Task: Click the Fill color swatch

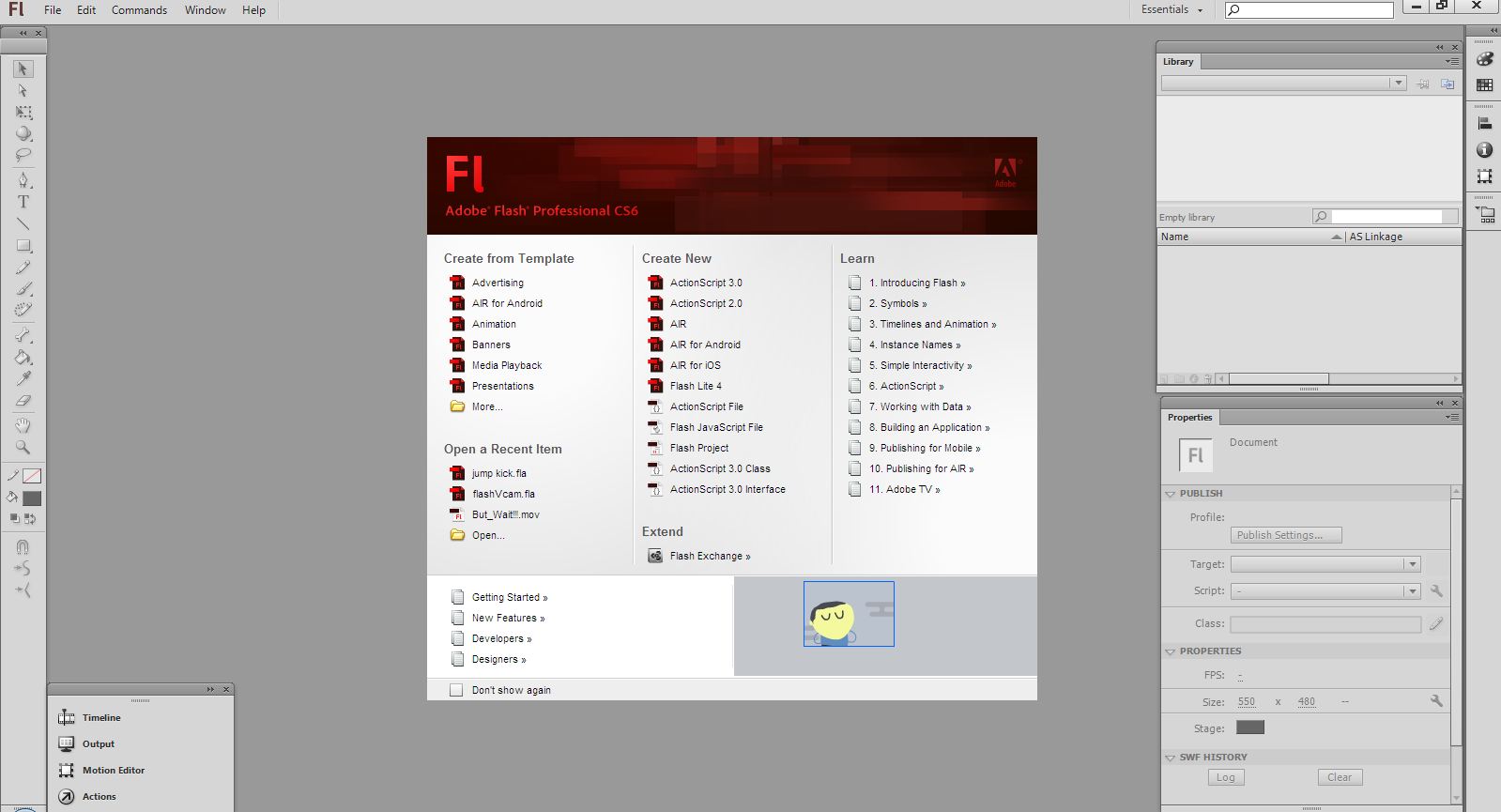Action: 32,498
